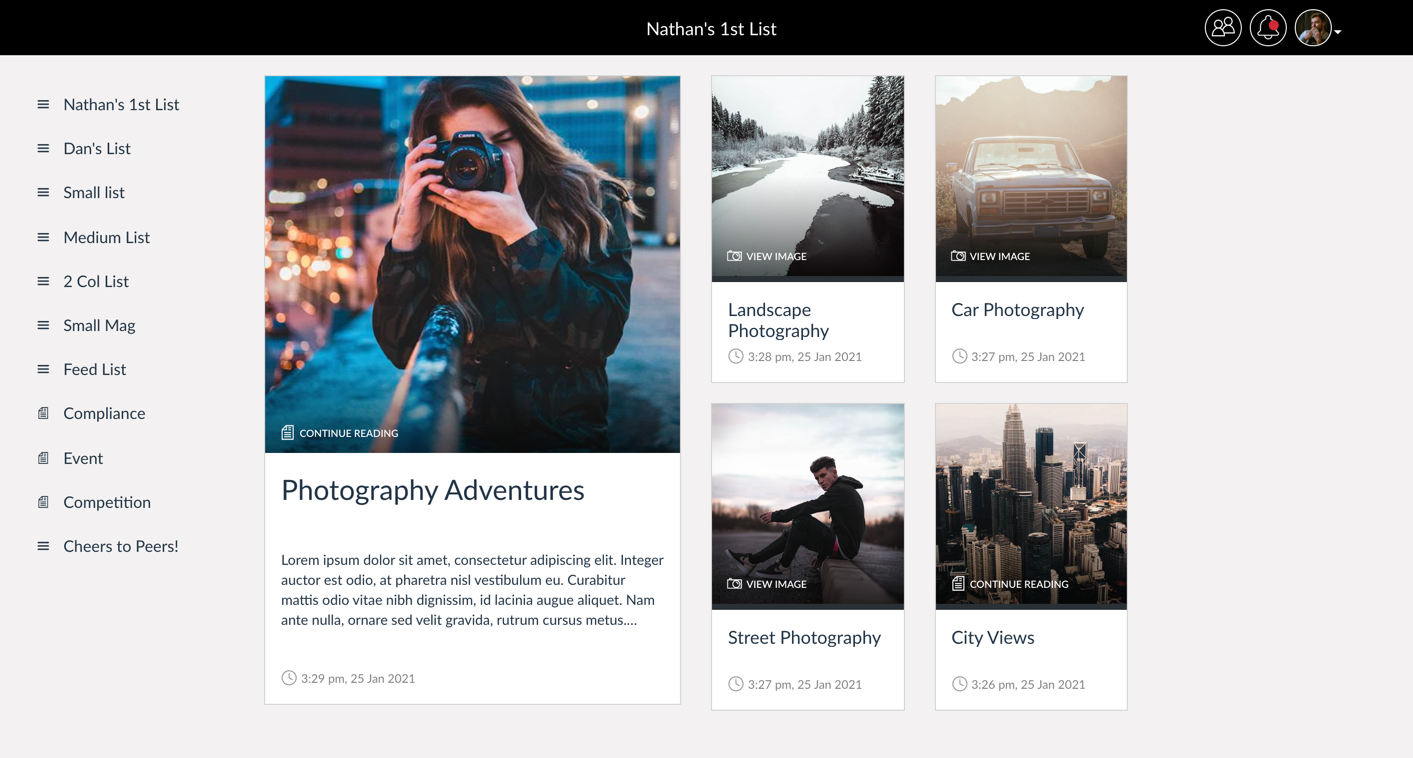This screenshot has width=1413, height=758.
Task: Click list icon beside Cheers to Peers!
Action: (43, 546)
